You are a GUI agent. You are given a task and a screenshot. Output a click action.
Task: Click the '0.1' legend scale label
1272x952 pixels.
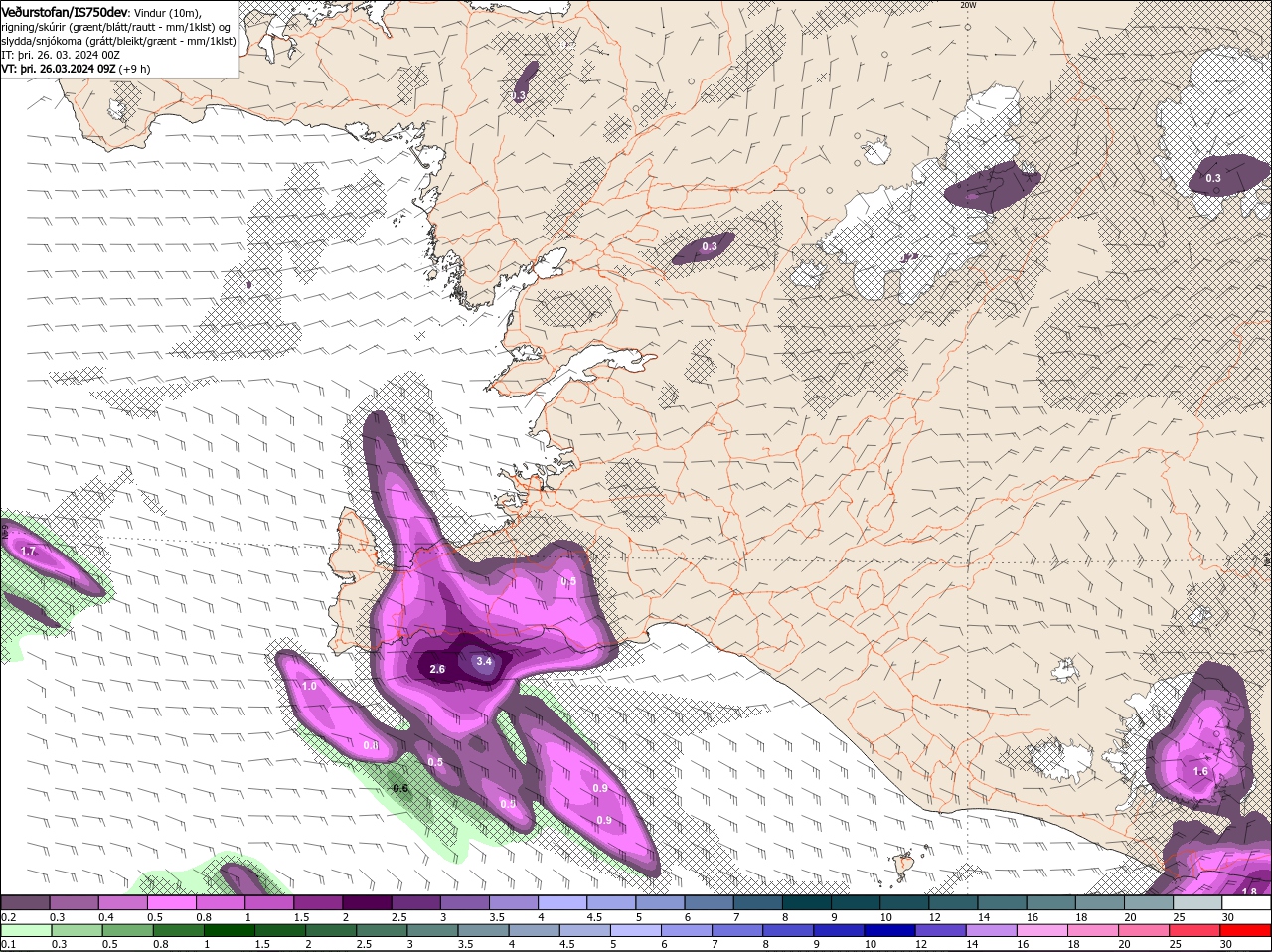(8, 944)
